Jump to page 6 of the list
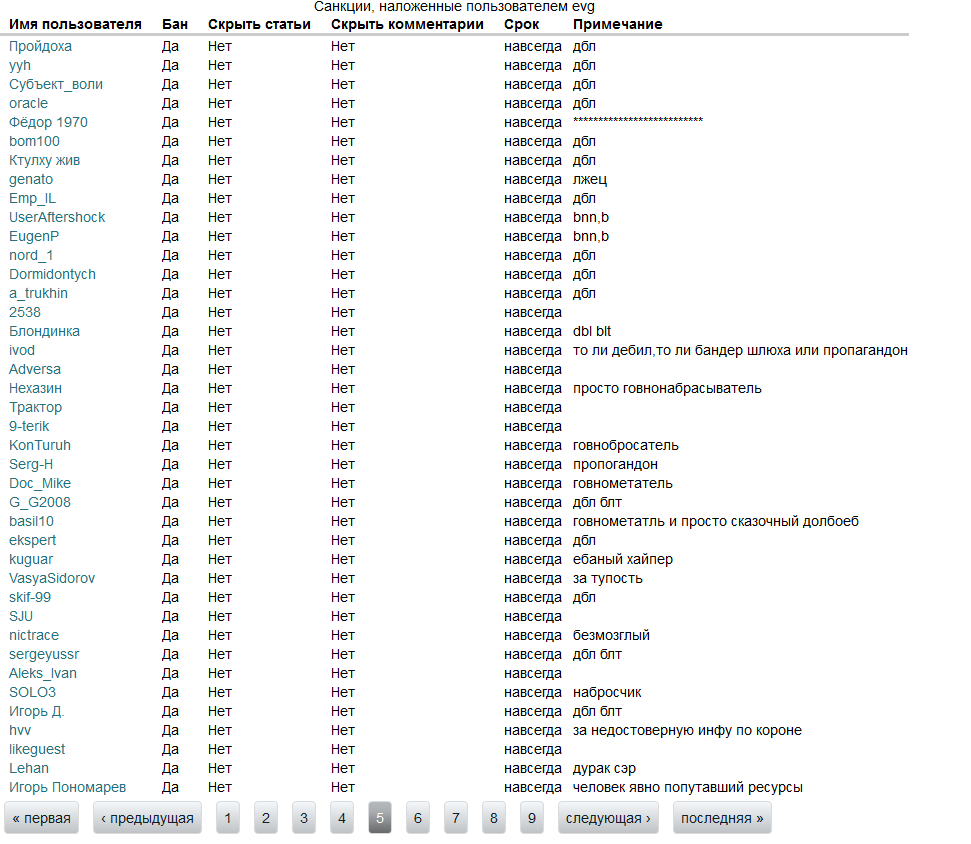Image resolution: width=971 pixels, height=844 pixels. [x=418, y=818]
